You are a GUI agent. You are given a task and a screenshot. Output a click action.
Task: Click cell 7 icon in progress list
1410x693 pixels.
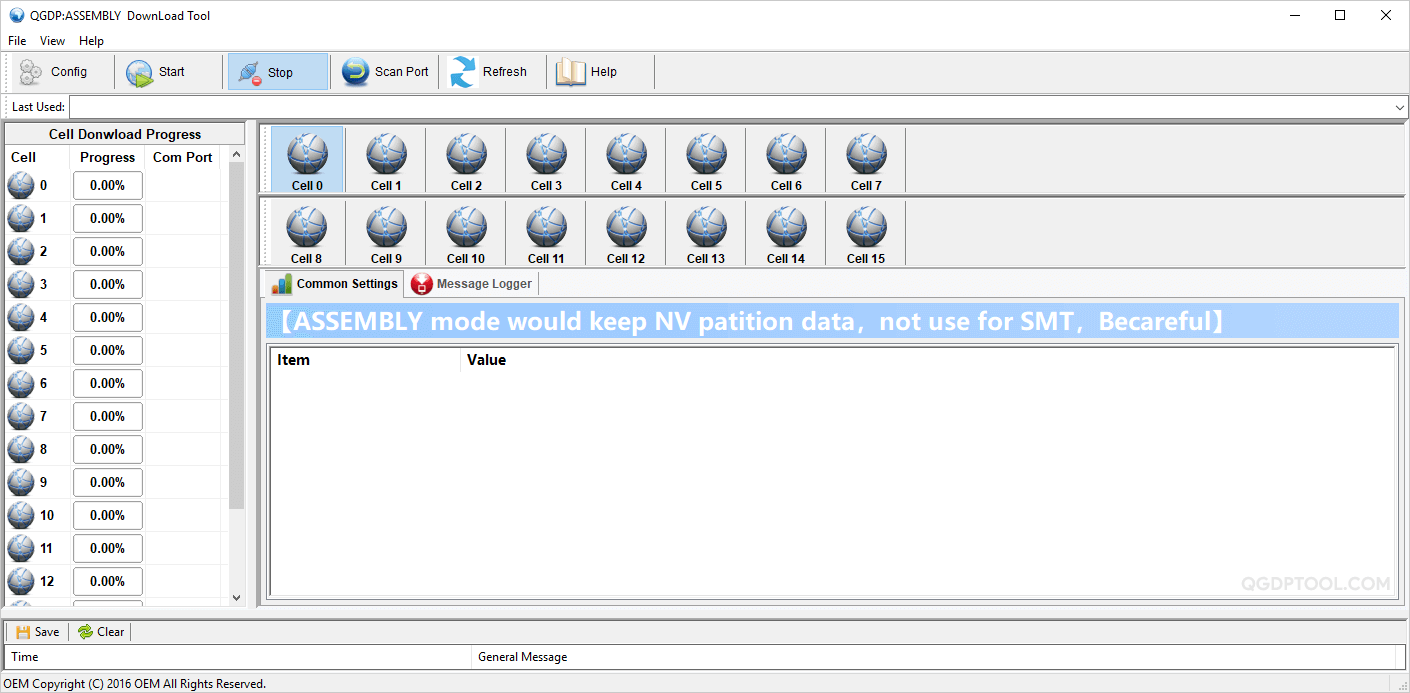coord(21,416)
